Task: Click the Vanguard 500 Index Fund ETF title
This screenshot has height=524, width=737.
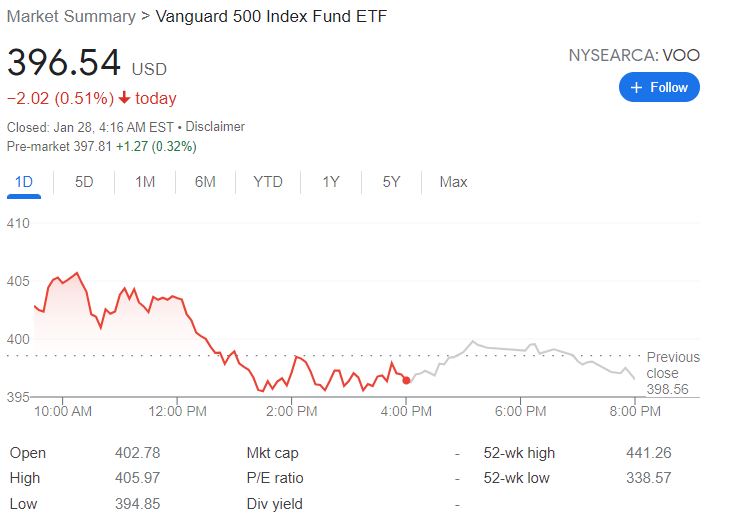Action: point(271,16)
